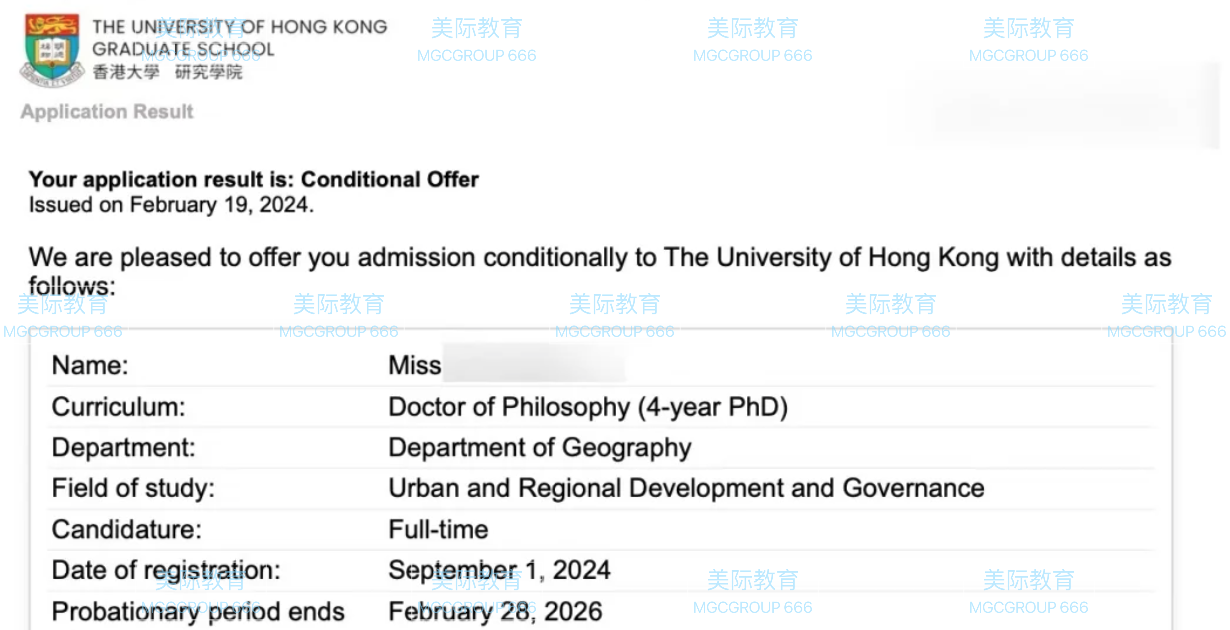1230x630 pixels.
Task: Click the 'Field of study:' row label
Action: point(133,489)
